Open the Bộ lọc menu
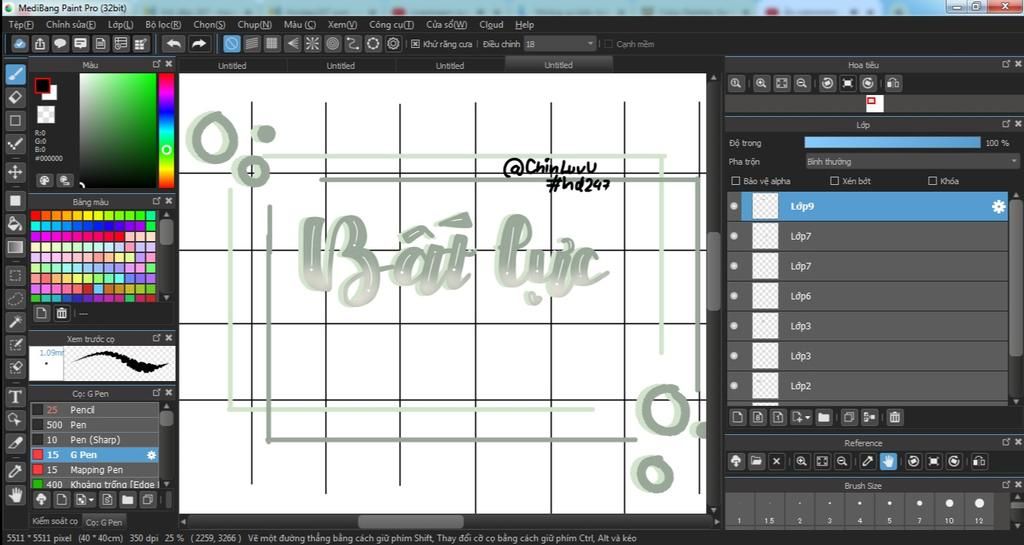Viewport: 1024px width, 545px height. click(163, 24)
